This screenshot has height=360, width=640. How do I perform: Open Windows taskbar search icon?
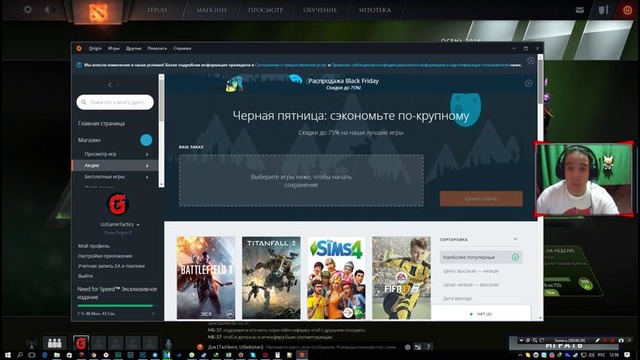(x=20, y=356)
